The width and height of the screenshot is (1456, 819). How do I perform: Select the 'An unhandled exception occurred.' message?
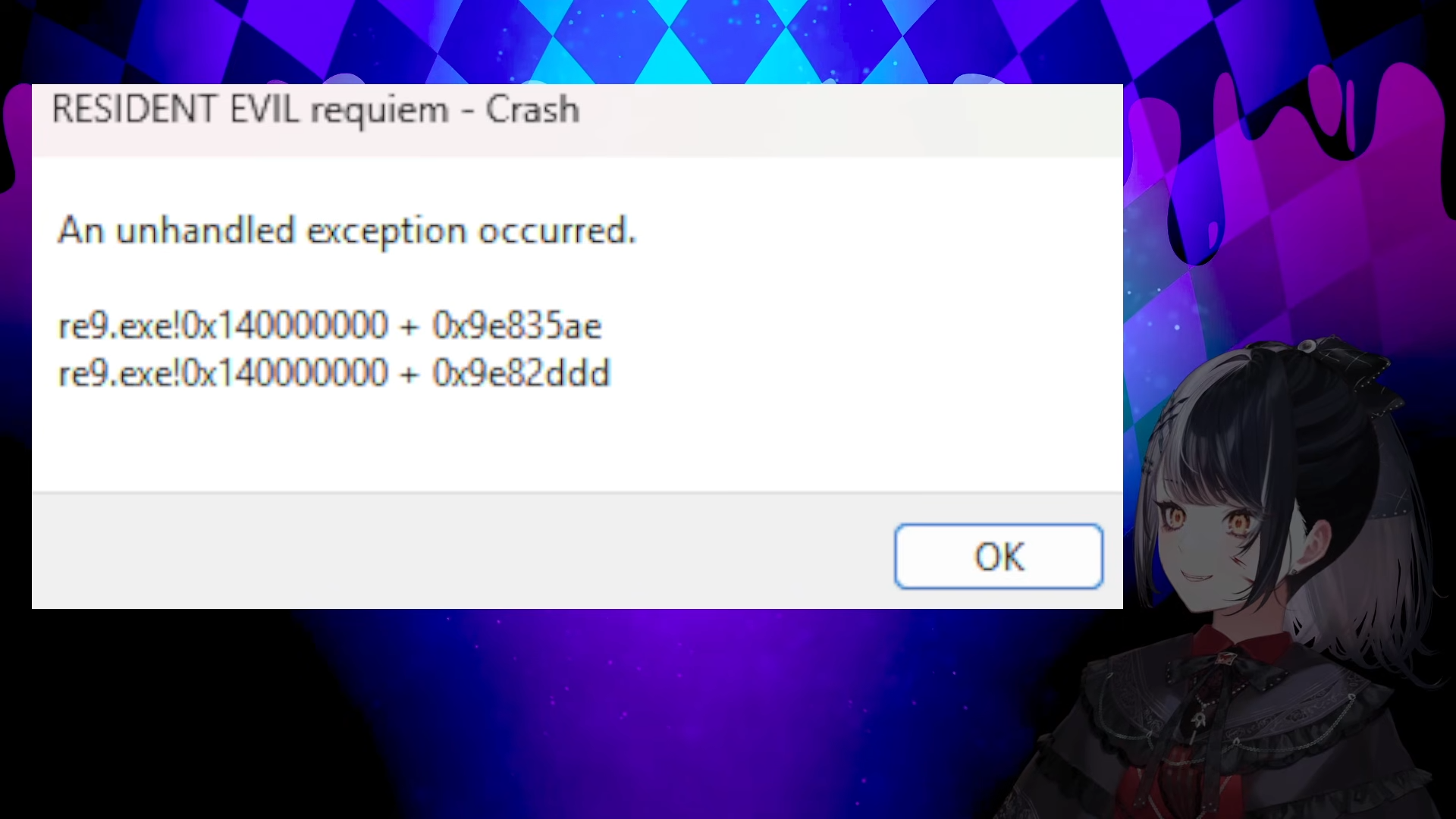coord(347,231)
